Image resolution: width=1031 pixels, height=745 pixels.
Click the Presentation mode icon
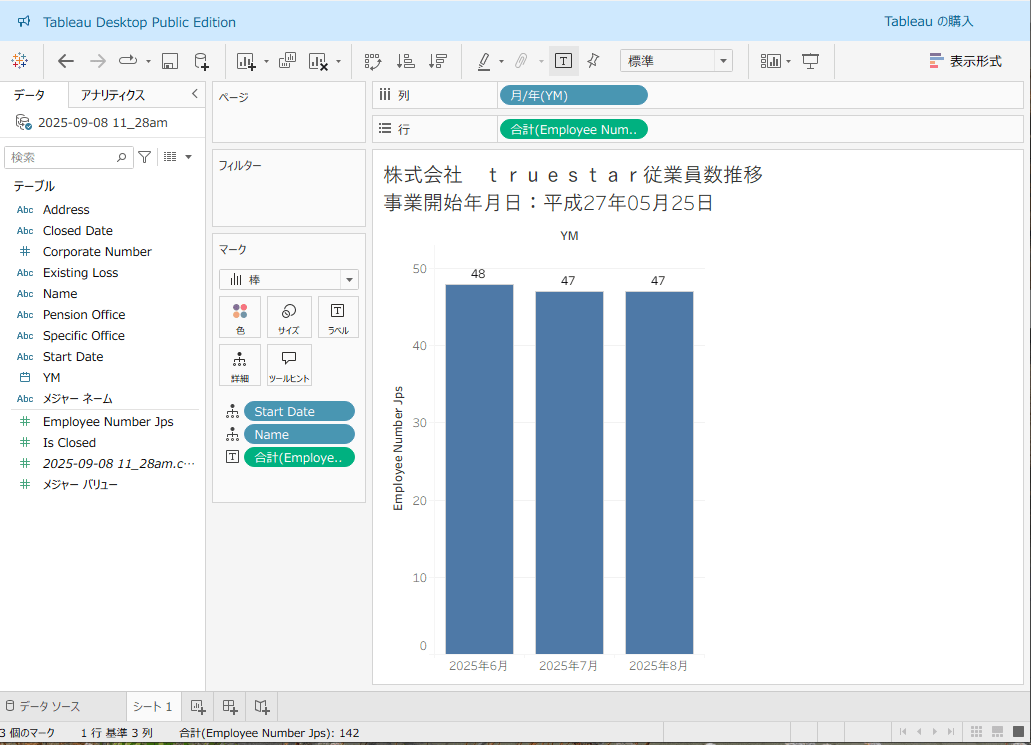pos(811,61)
